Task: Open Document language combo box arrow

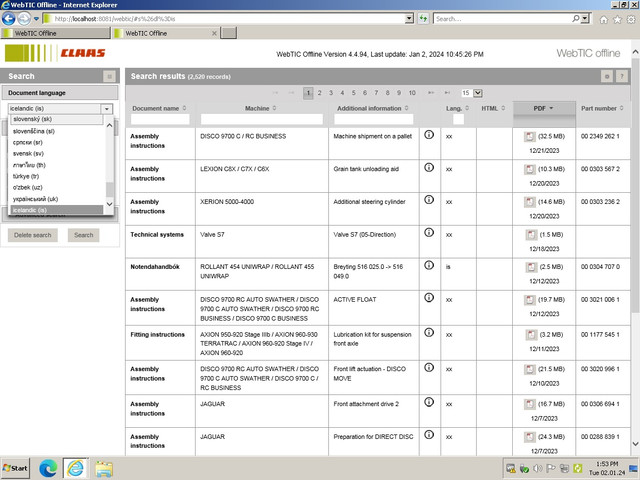Action: tap(107, 109)
